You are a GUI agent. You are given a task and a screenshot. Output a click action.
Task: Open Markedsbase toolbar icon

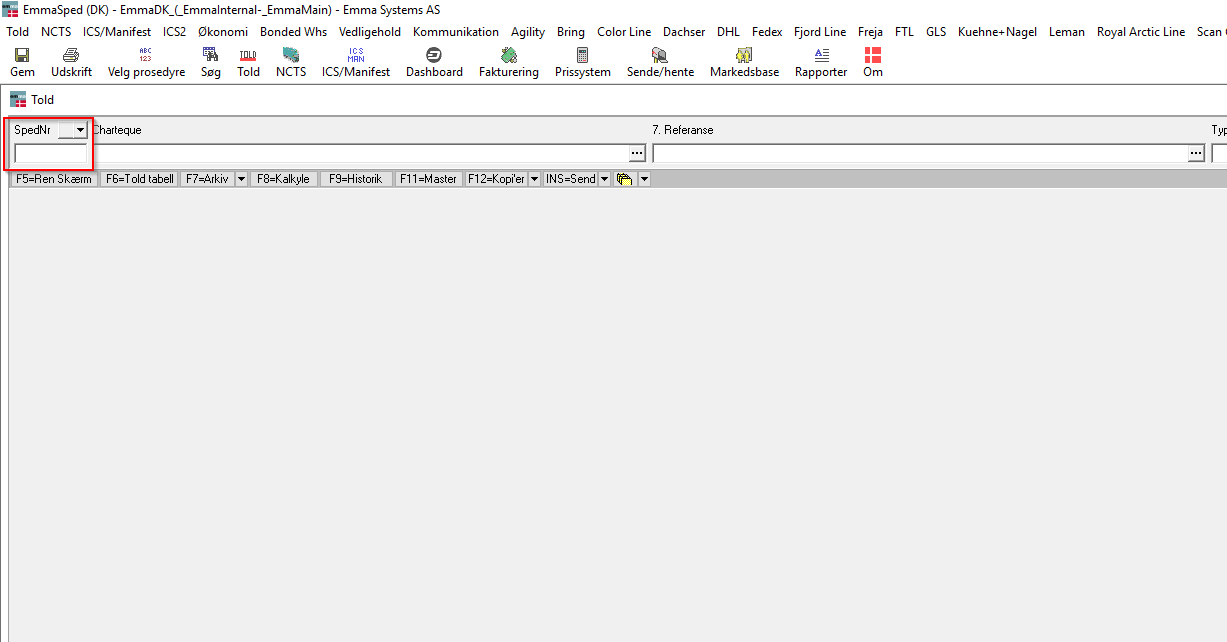[744, 56]
